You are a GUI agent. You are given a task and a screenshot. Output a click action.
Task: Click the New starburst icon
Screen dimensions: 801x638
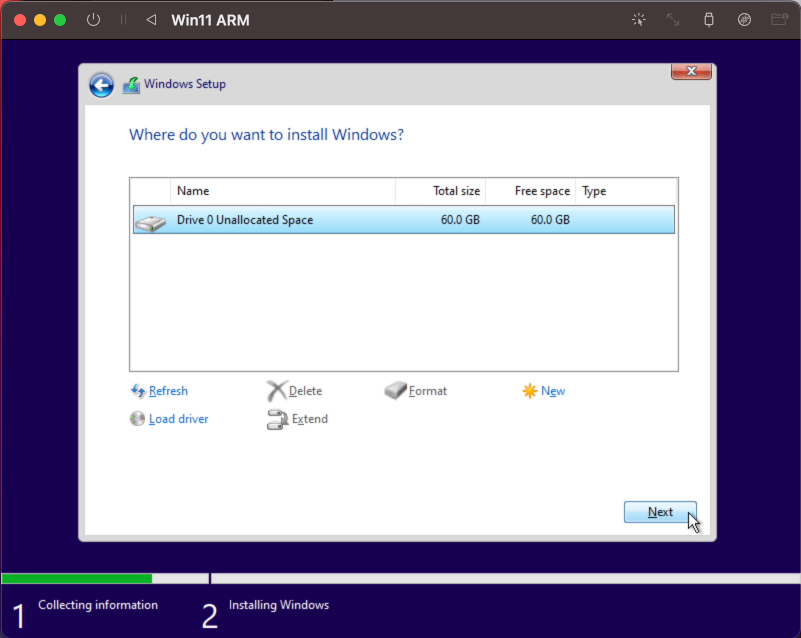530,391
